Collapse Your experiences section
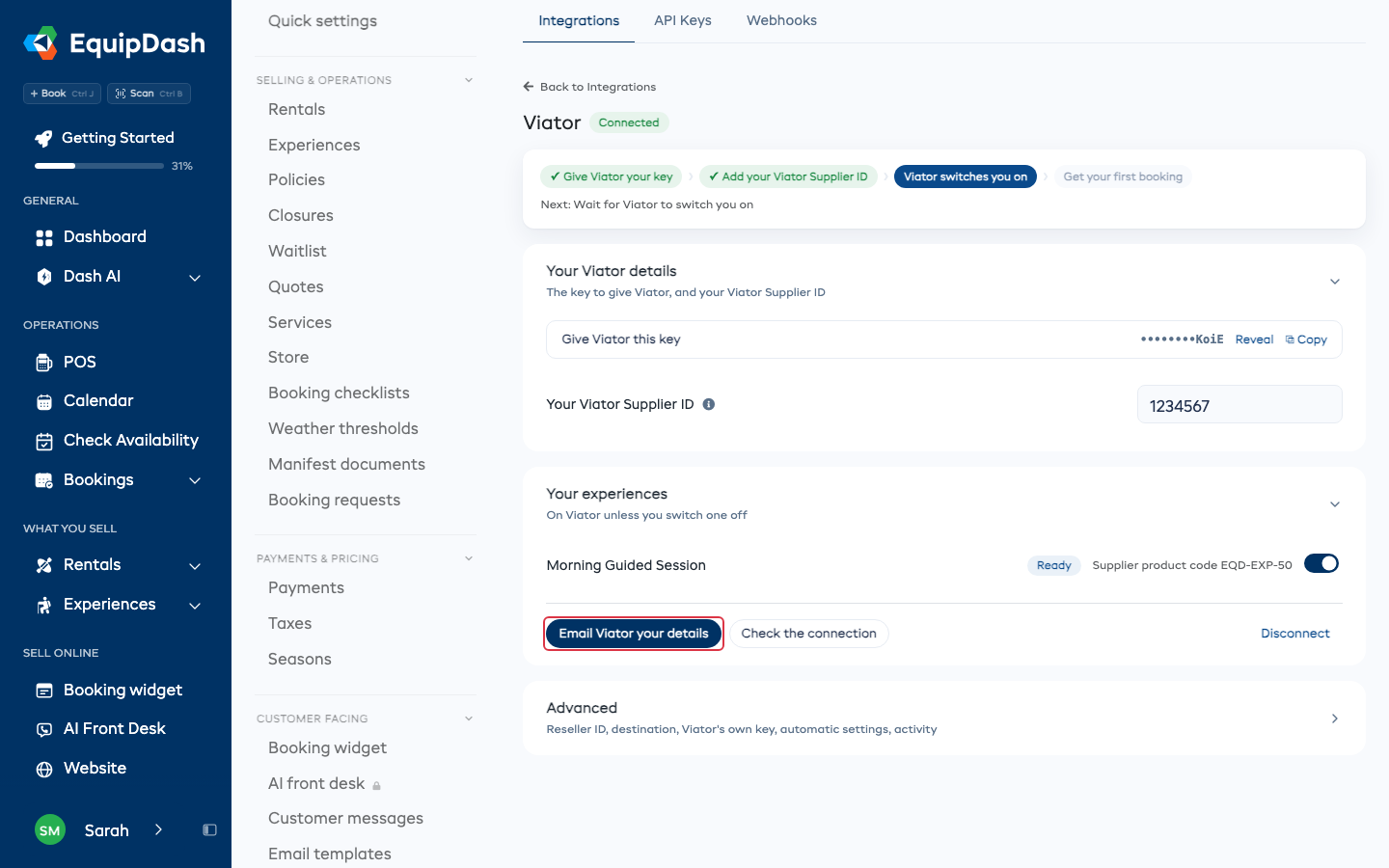 click(1335, 504)
